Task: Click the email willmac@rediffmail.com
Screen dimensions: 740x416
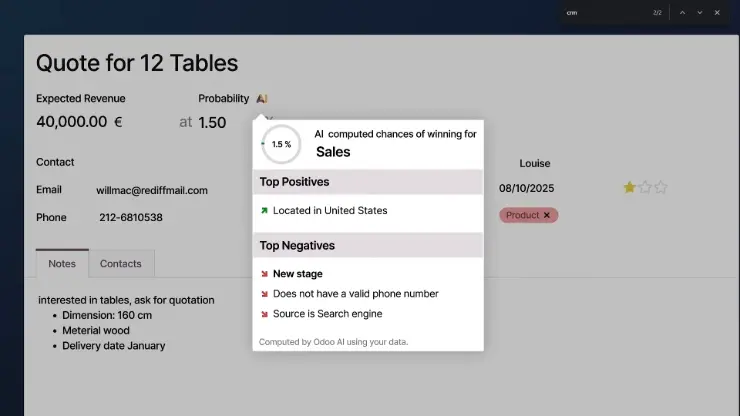Action: pos(152,190)
